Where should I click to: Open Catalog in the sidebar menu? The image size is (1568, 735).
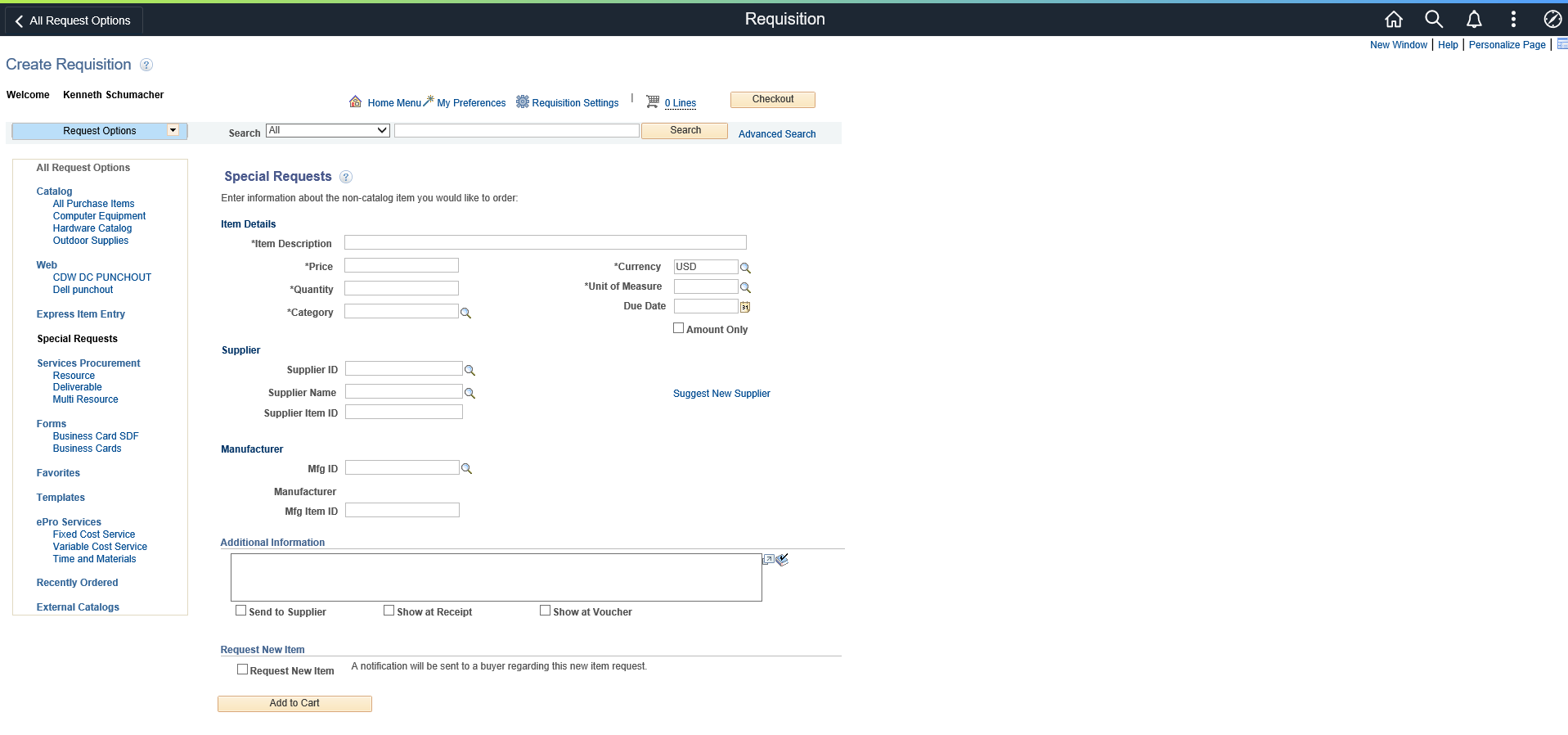pos(54,192)
